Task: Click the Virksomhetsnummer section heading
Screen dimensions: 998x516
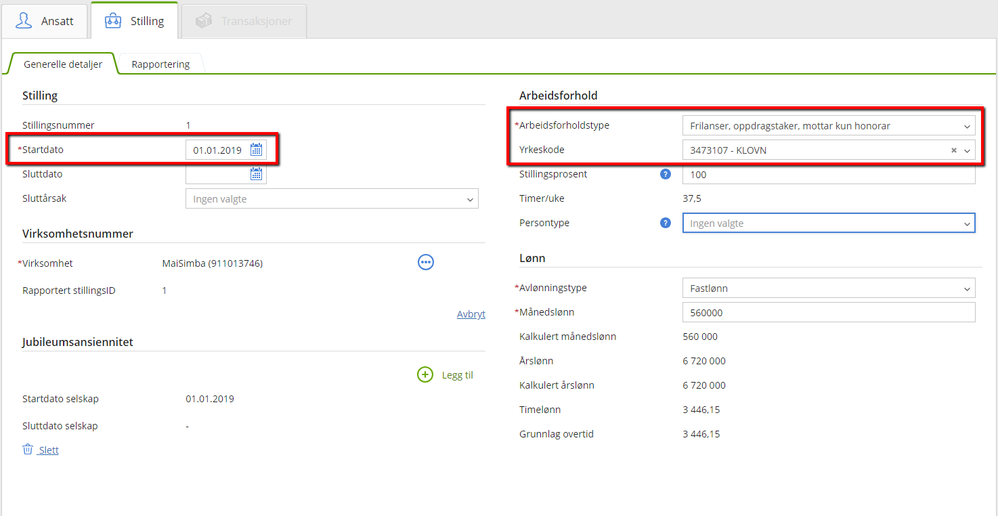Action: (78, 234)
